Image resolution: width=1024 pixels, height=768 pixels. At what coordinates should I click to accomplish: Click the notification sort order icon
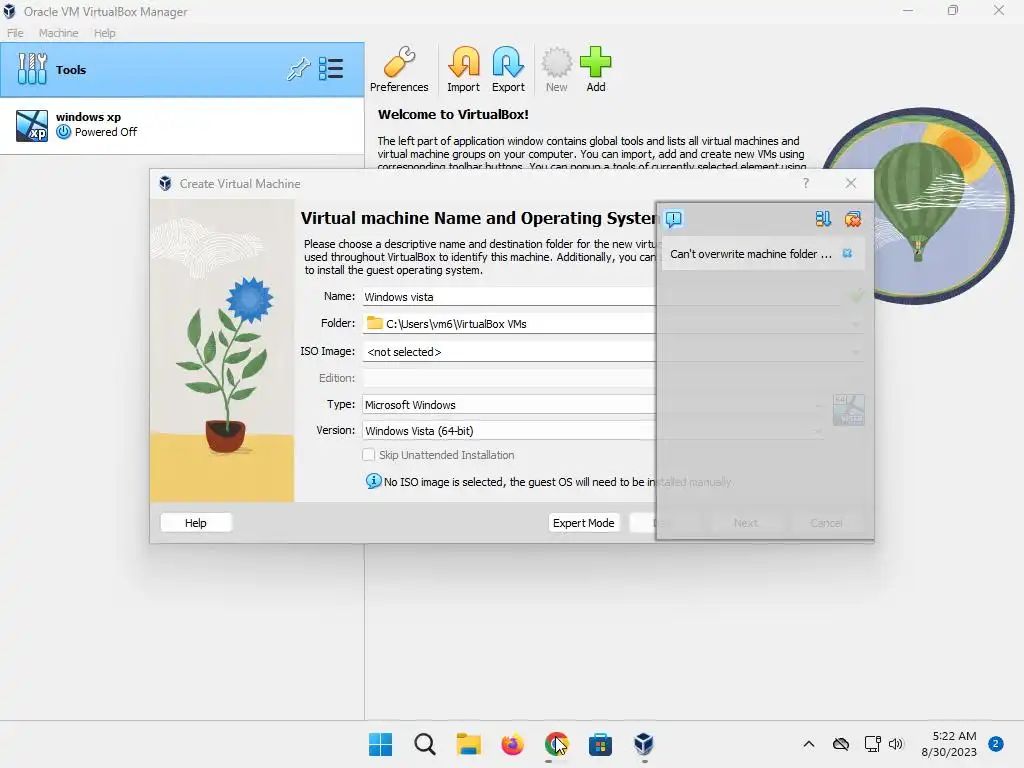coord(823,219)
